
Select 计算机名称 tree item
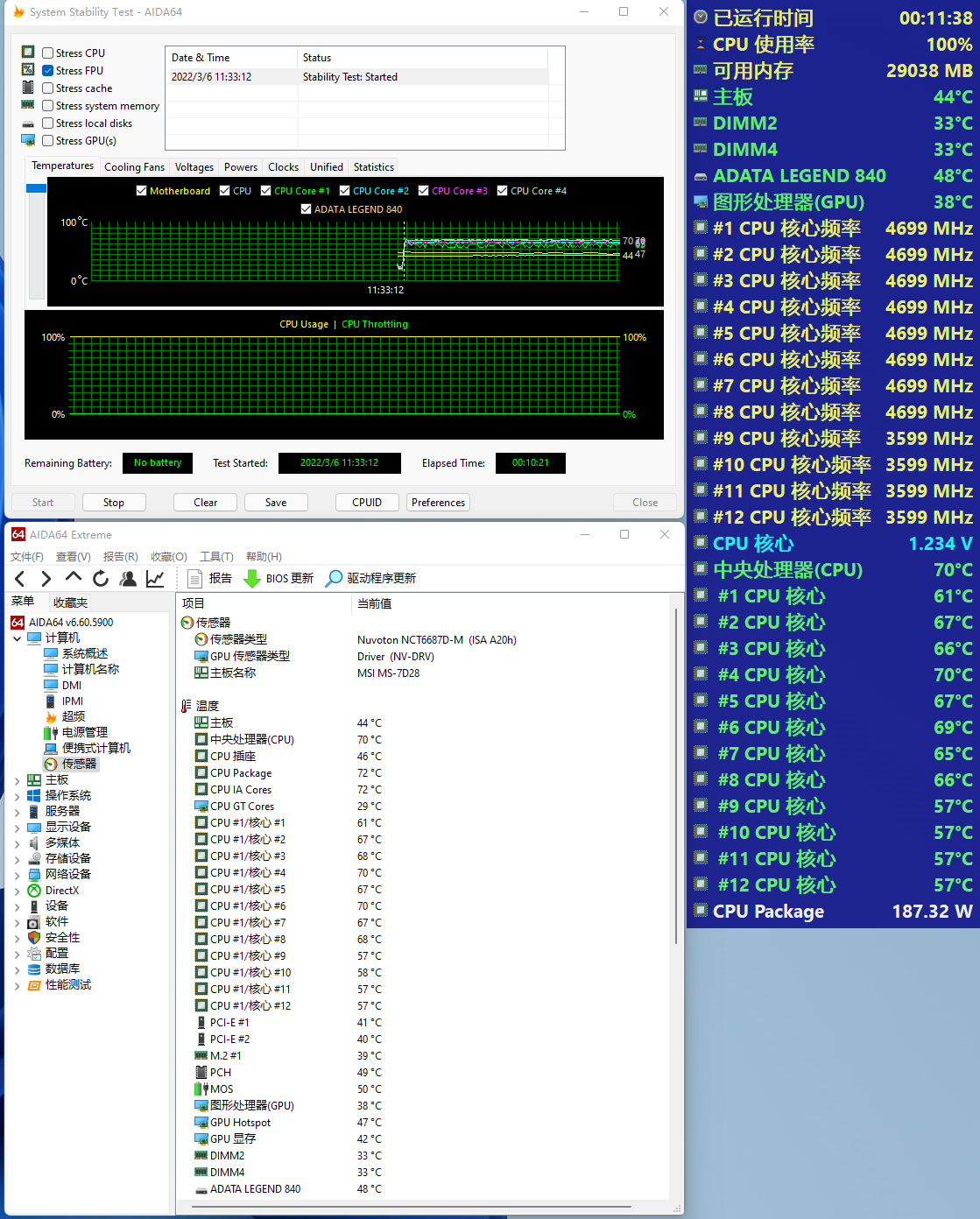(90, 669)
